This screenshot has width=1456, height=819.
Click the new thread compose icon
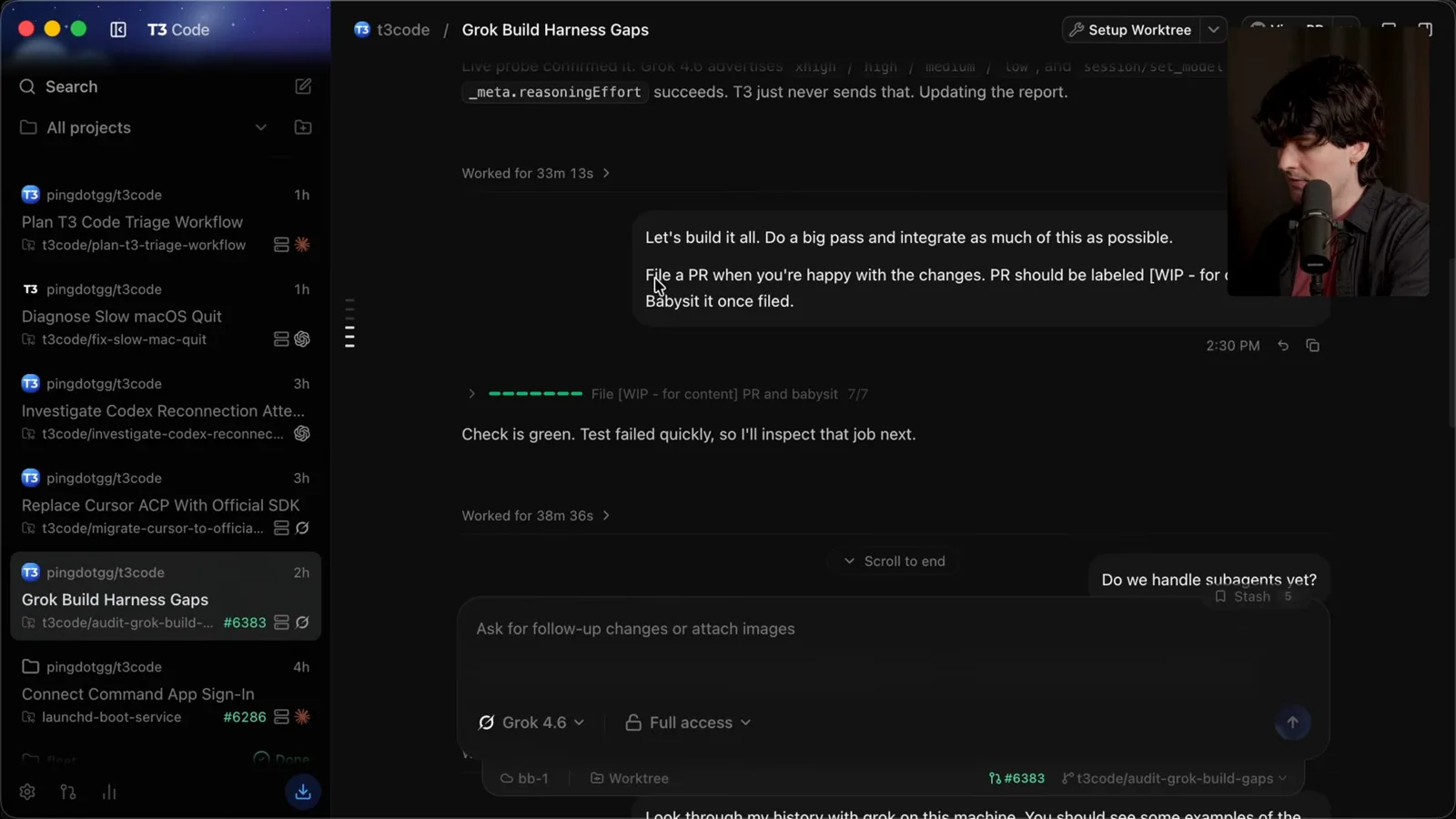pyautogui.click(x=303, y=86)
